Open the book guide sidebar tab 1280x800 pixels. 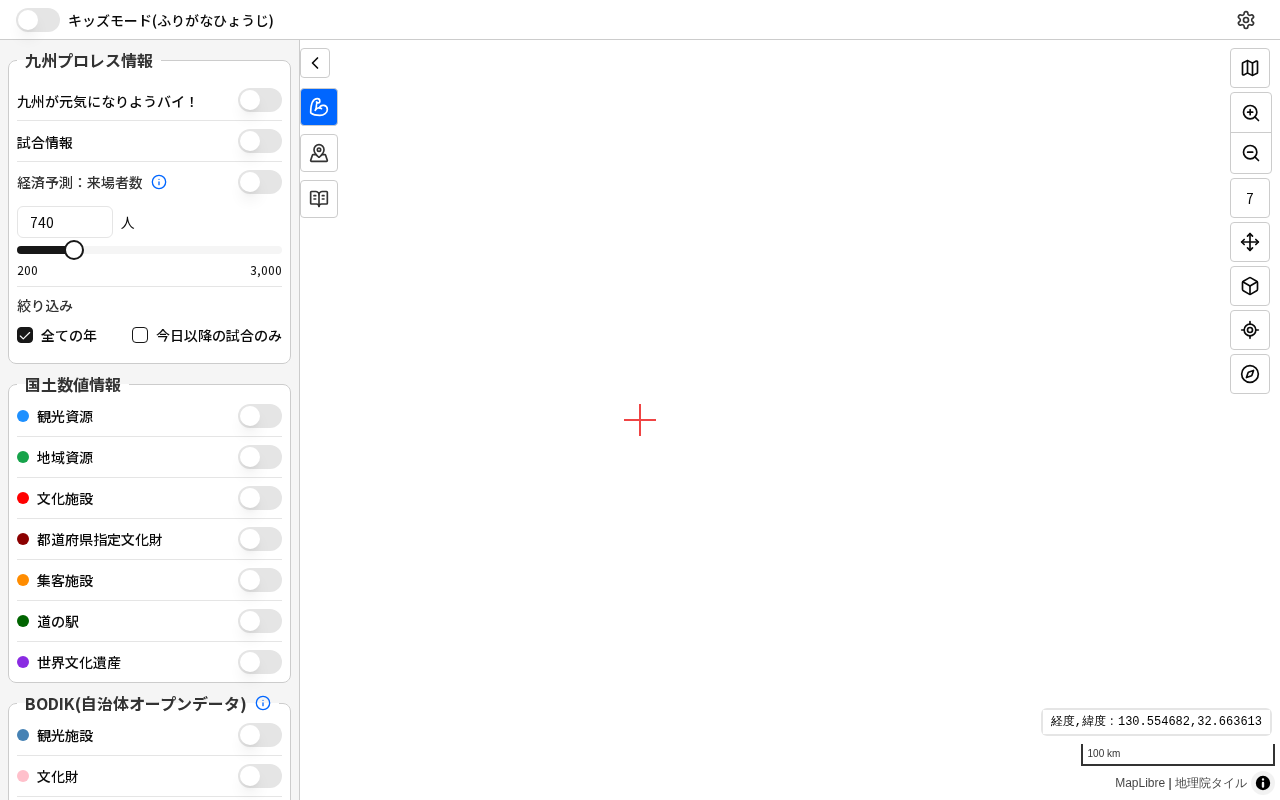tap(319, 199)
